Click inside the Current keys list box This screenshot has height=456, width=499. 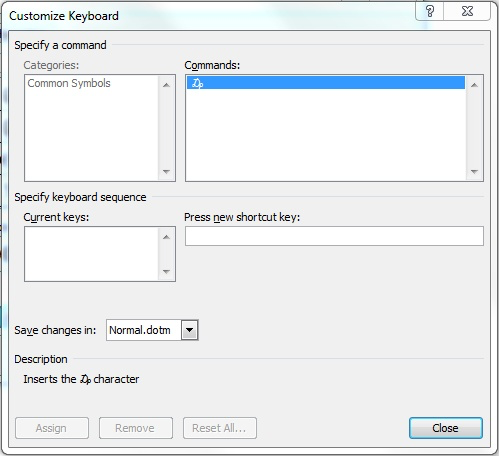(x=92, y=254)
